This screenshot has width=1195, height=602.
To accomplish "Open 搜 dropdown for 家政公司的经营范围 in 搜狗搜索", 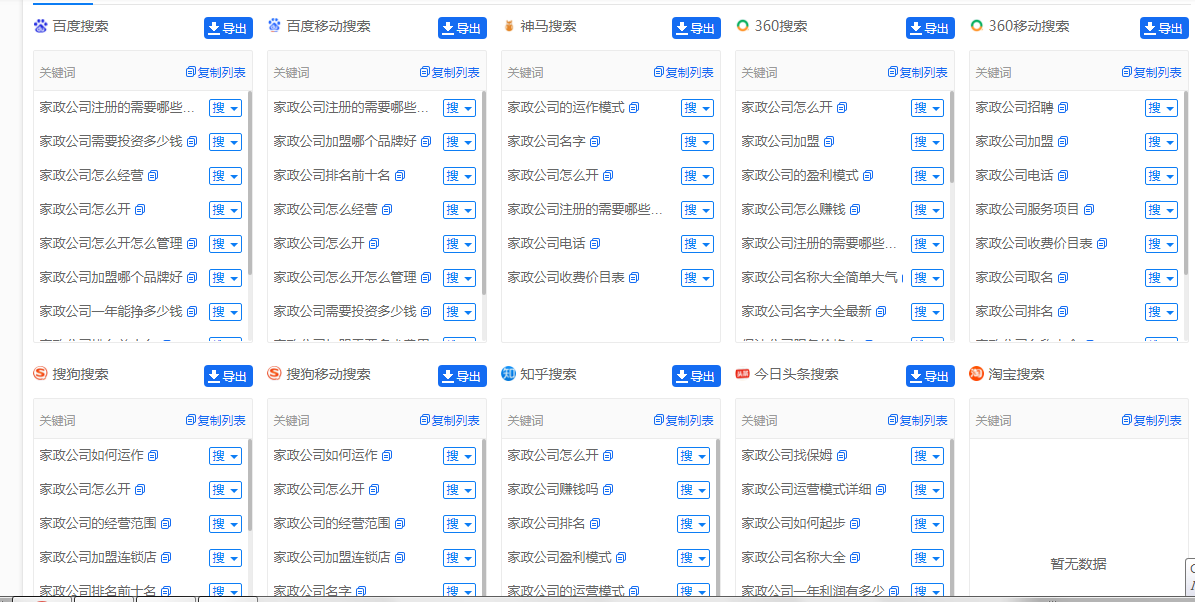I will click(226, 524).
